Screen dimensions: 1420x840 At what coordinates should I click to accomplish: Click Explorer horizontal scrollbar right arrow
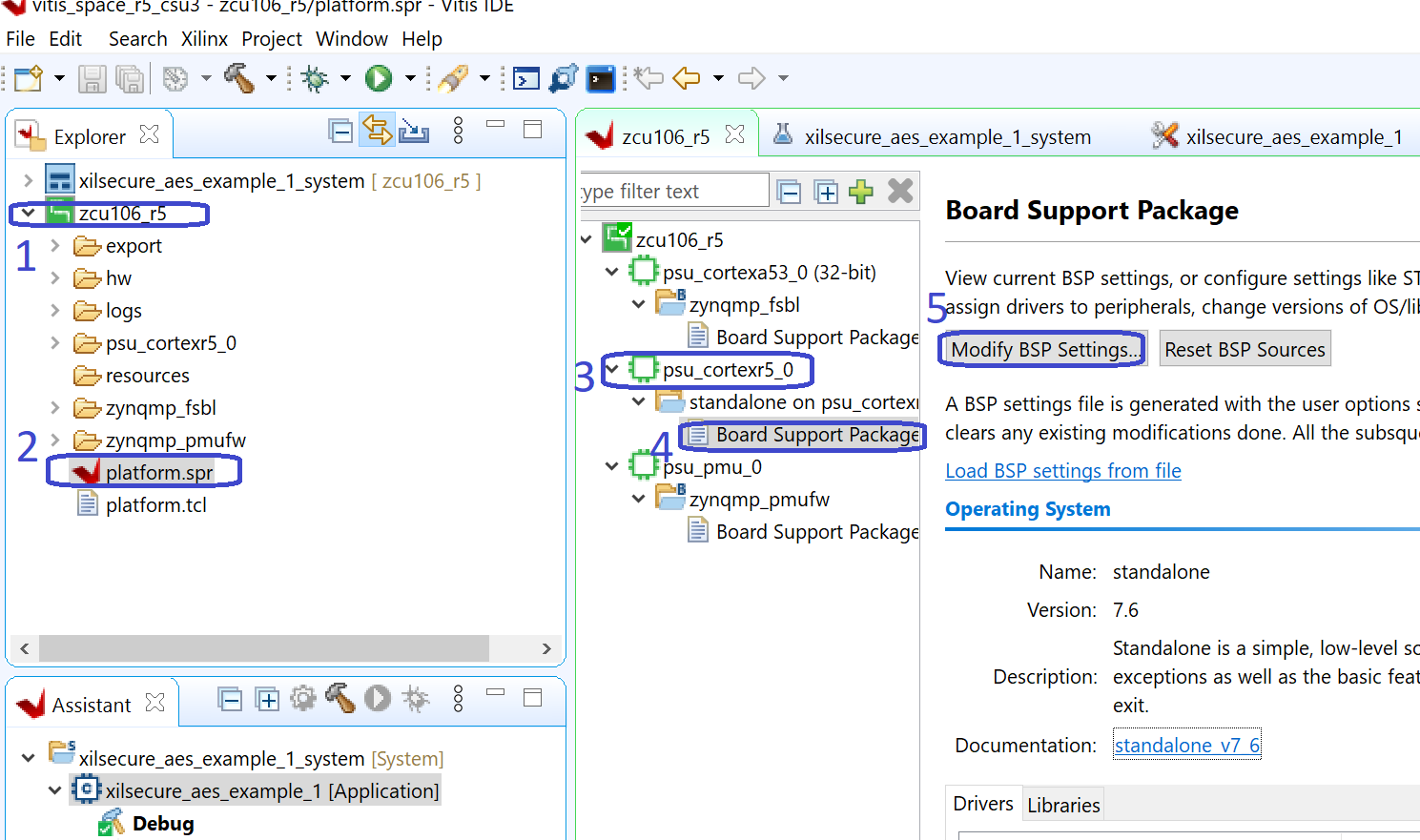point(546,648)
